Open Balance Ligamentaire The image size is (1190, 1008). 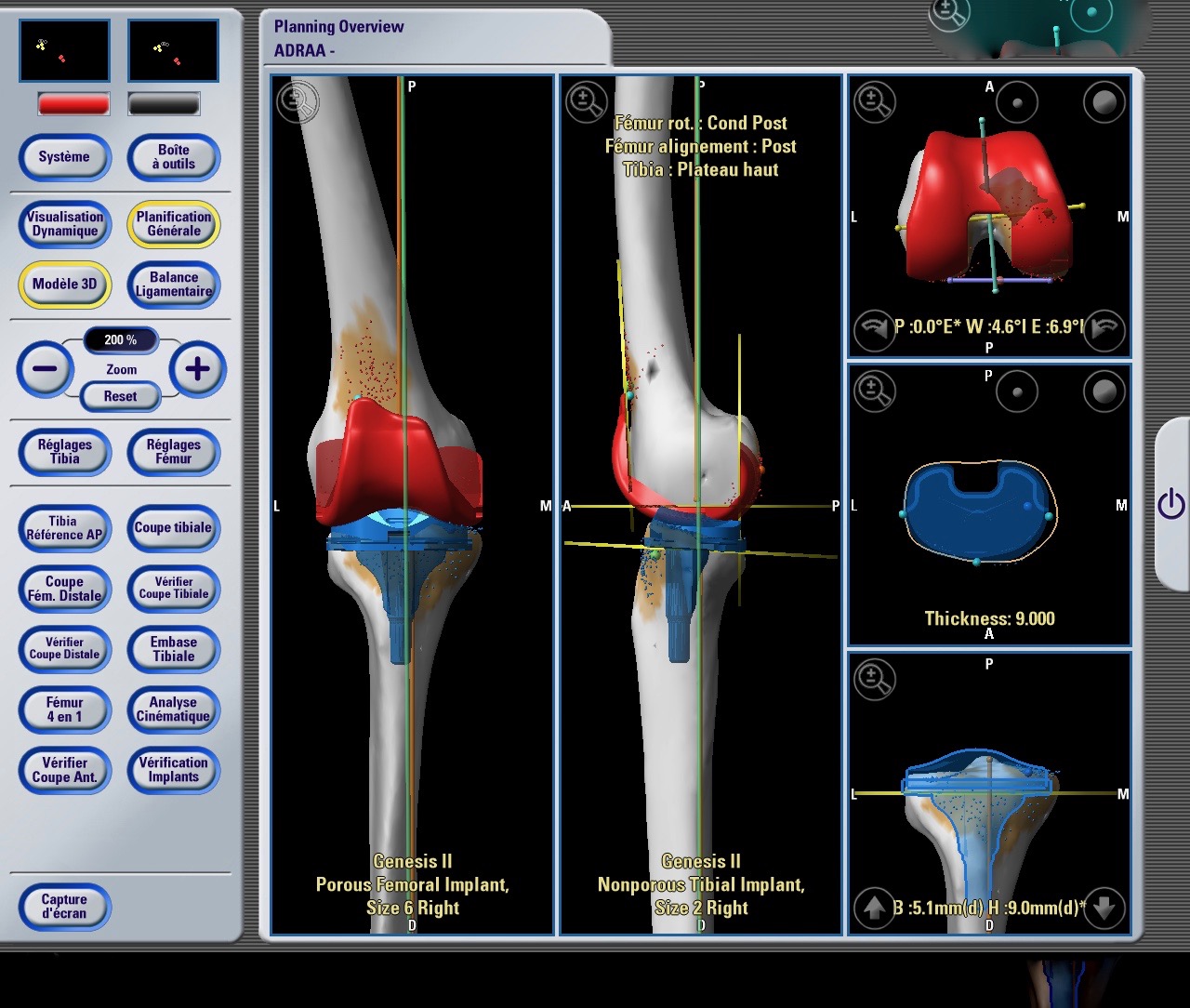click(x=174, y=285)
